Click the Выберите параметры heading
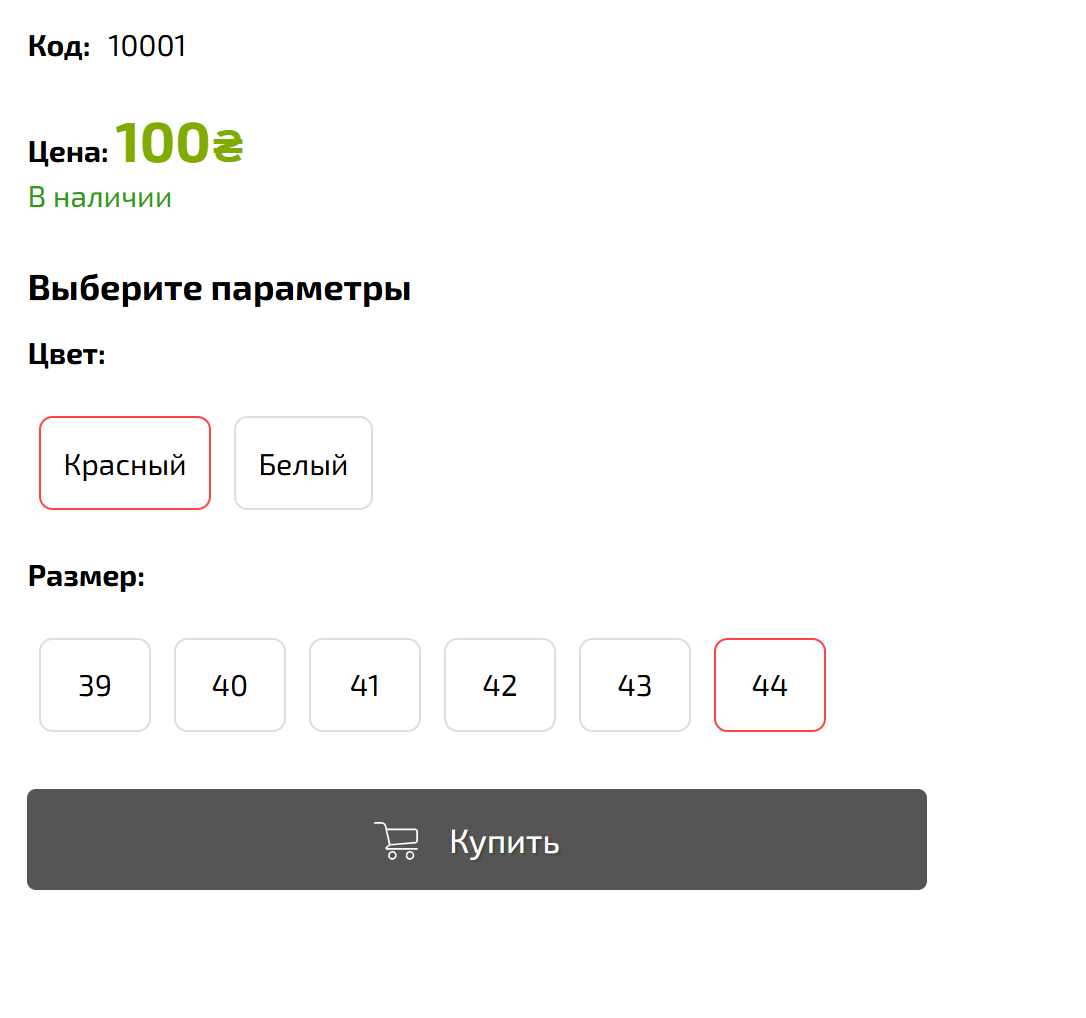Viewport: 1086px width, 1018px height. point(219,287)
